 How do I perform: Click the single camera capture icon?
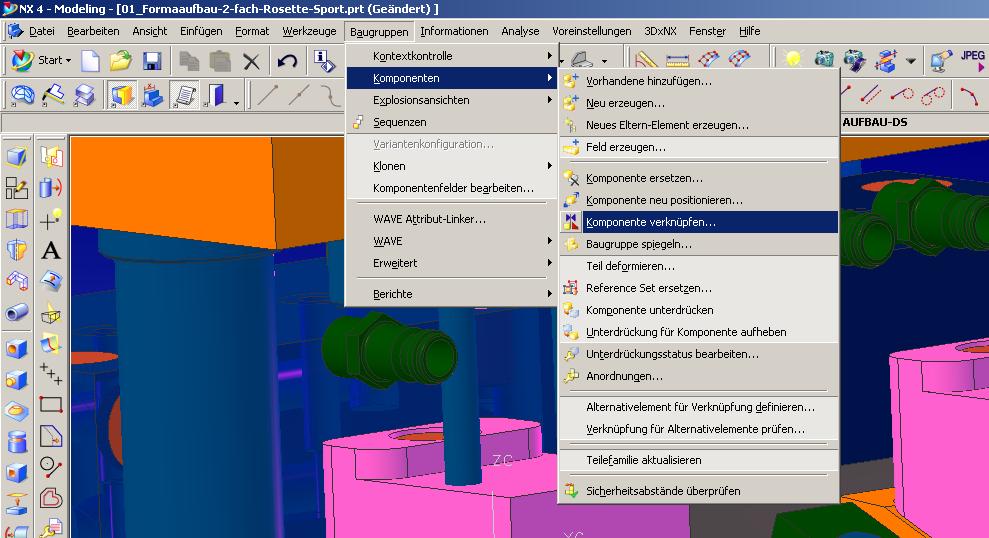[x=824, y=59]
